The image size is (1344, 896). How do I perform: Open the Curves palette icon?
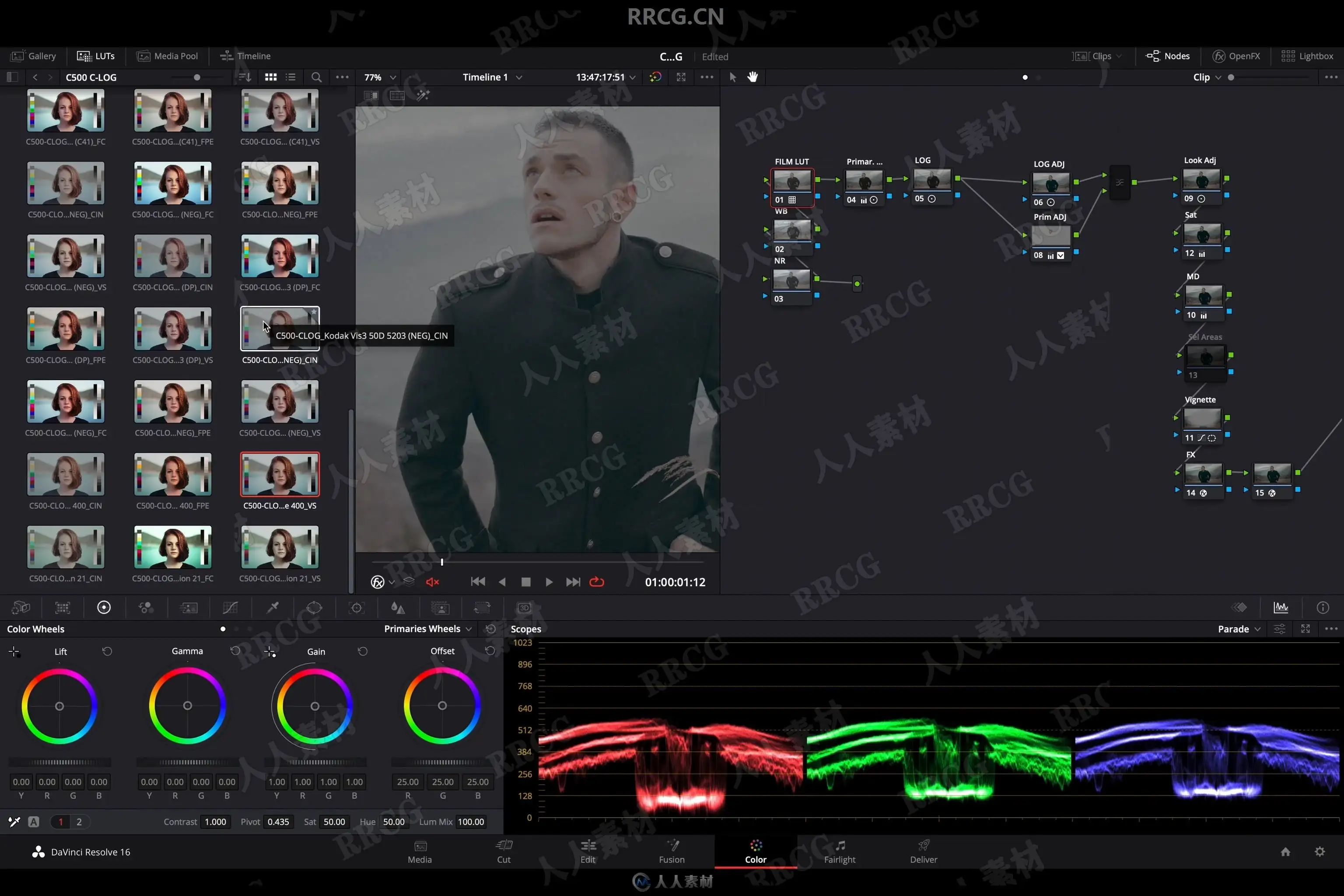click(230, 607)
